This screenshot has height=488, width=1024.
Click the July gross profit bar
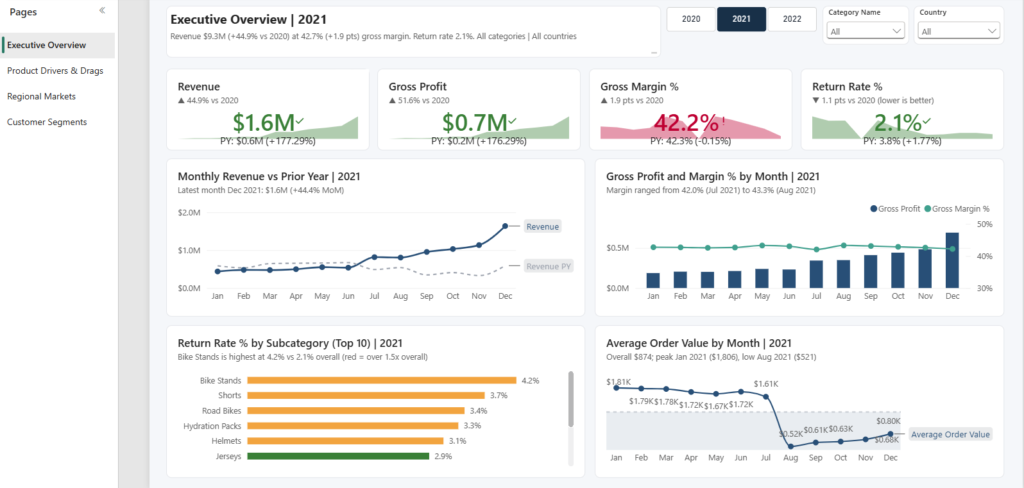816,274
